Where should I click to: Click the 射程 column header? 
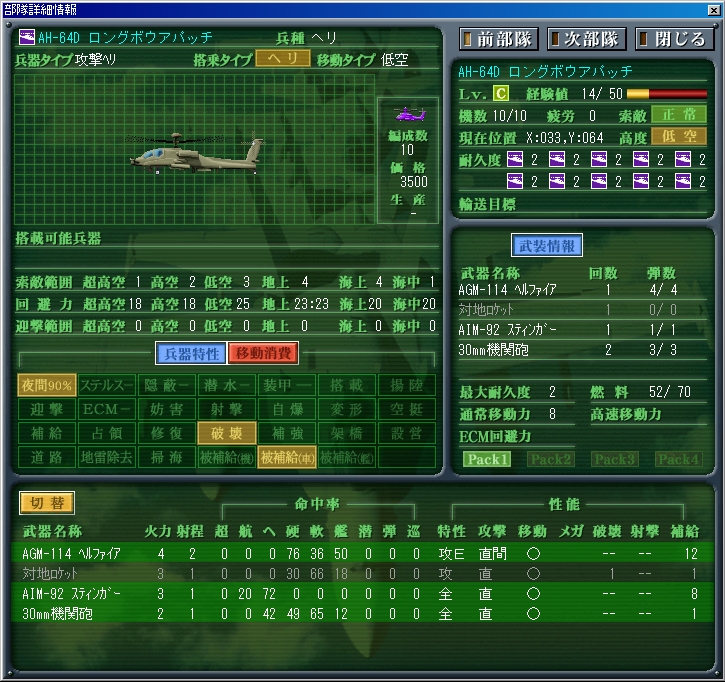point(190,531)
